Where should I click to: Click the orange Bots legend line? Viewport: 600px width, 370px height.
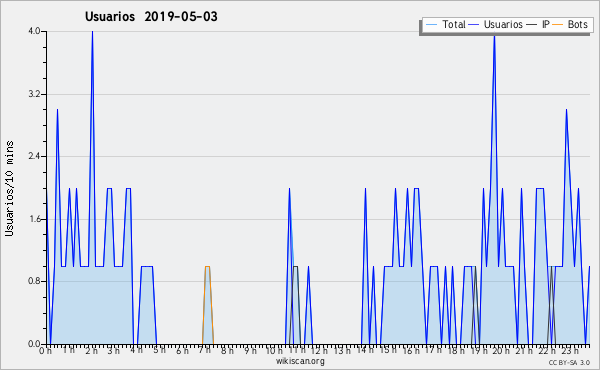558,25
